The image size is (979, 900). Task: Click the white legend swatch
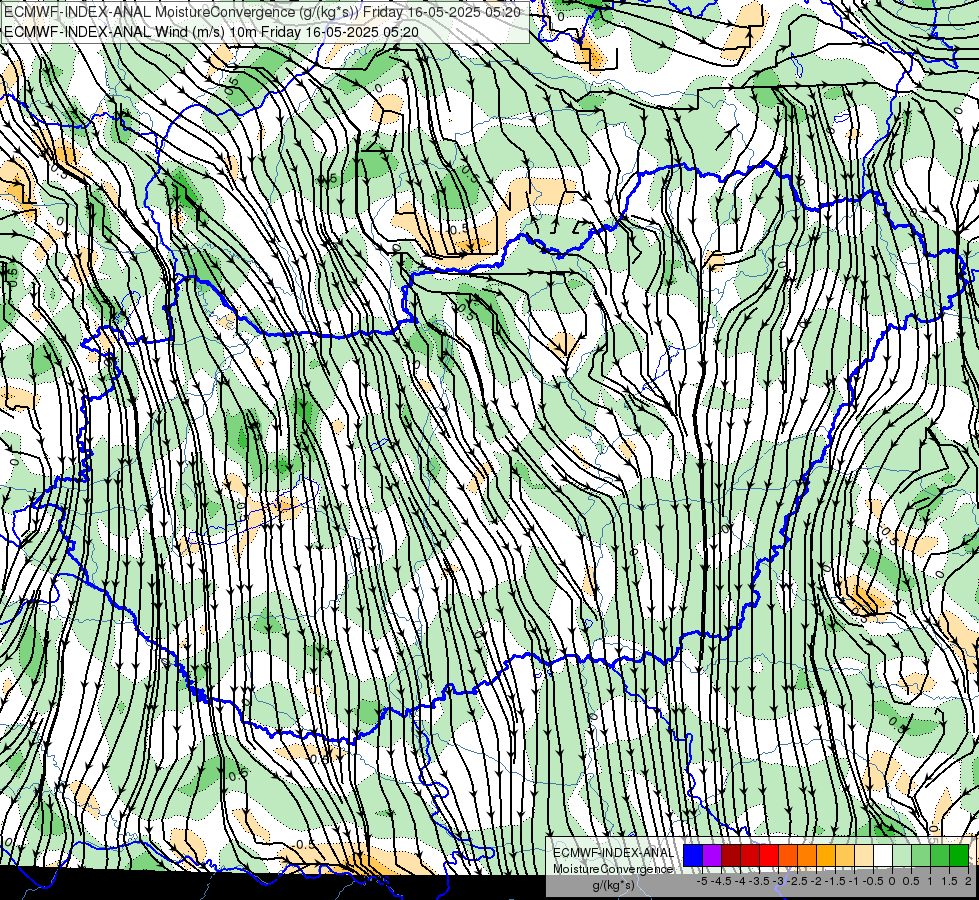click(883, 856)
